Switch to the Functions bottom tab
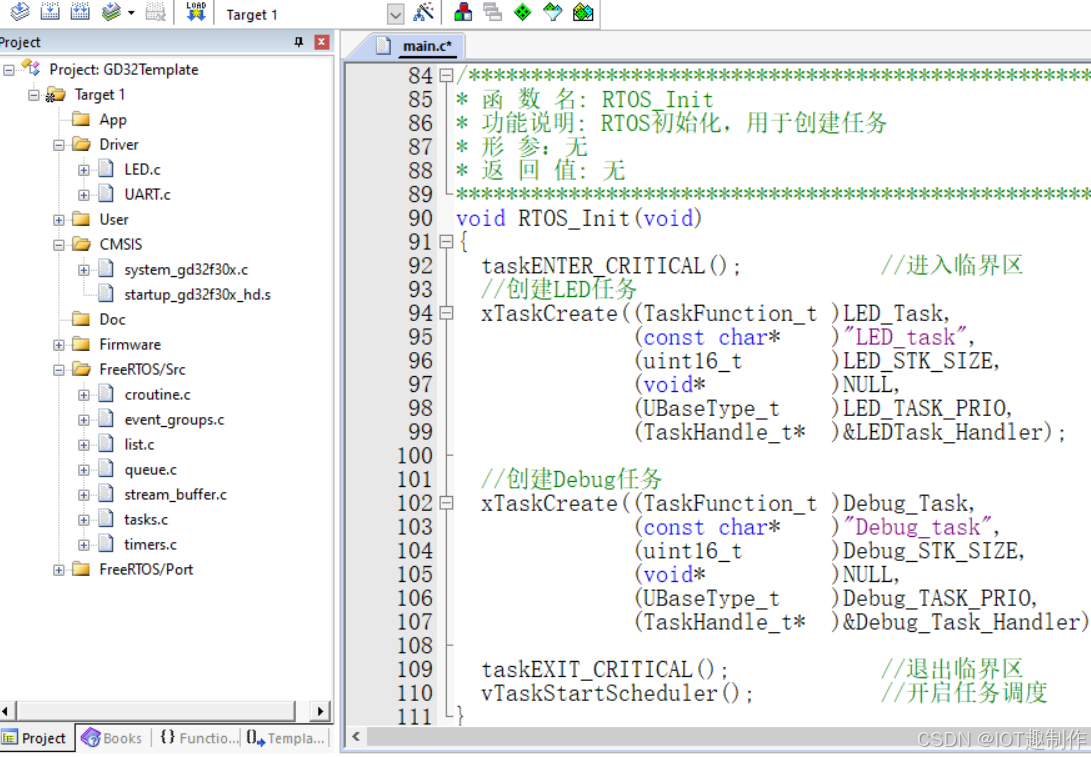 (x=198, y=738)
